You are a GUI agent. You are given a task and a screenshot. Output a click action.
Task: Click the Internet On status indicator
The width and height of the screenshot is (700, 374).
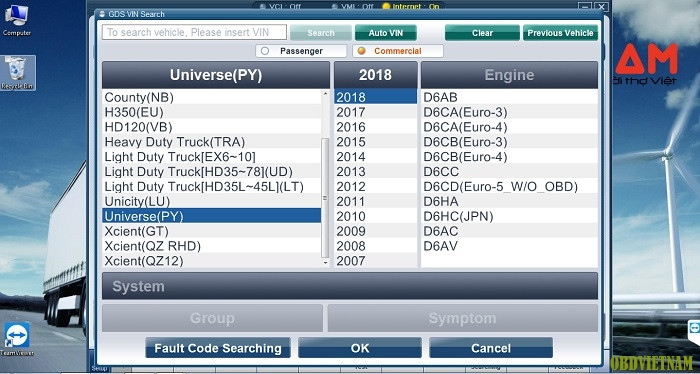pyautogui.click(x=411, y=6)
